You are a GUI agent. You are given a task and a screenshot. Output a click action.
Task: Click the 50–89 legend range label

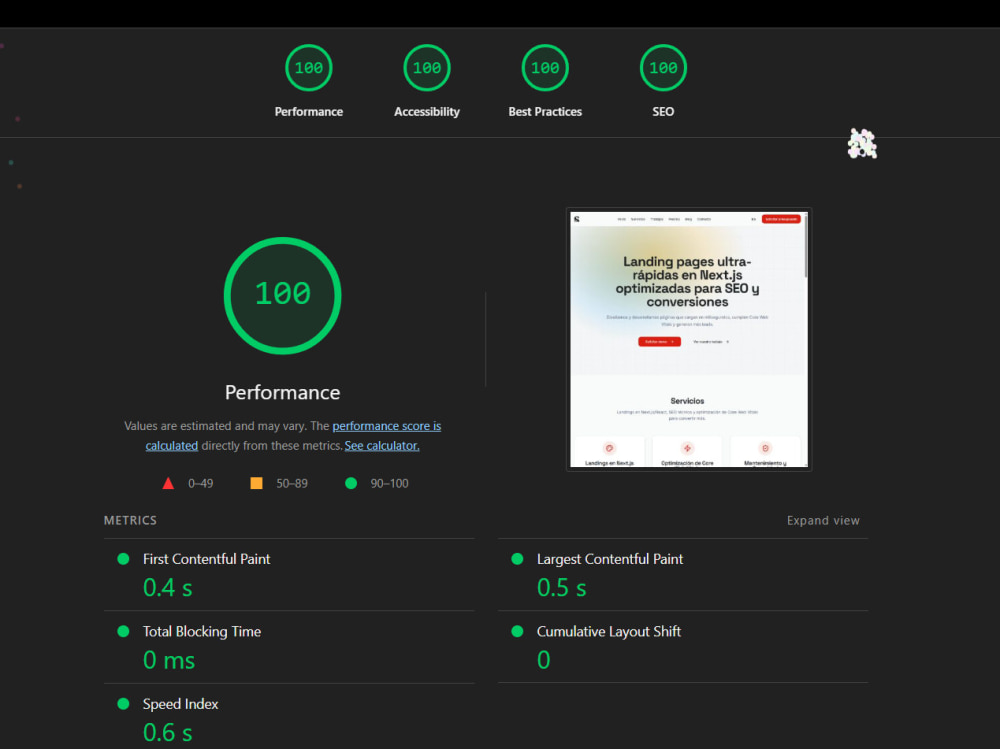[291, 484]
